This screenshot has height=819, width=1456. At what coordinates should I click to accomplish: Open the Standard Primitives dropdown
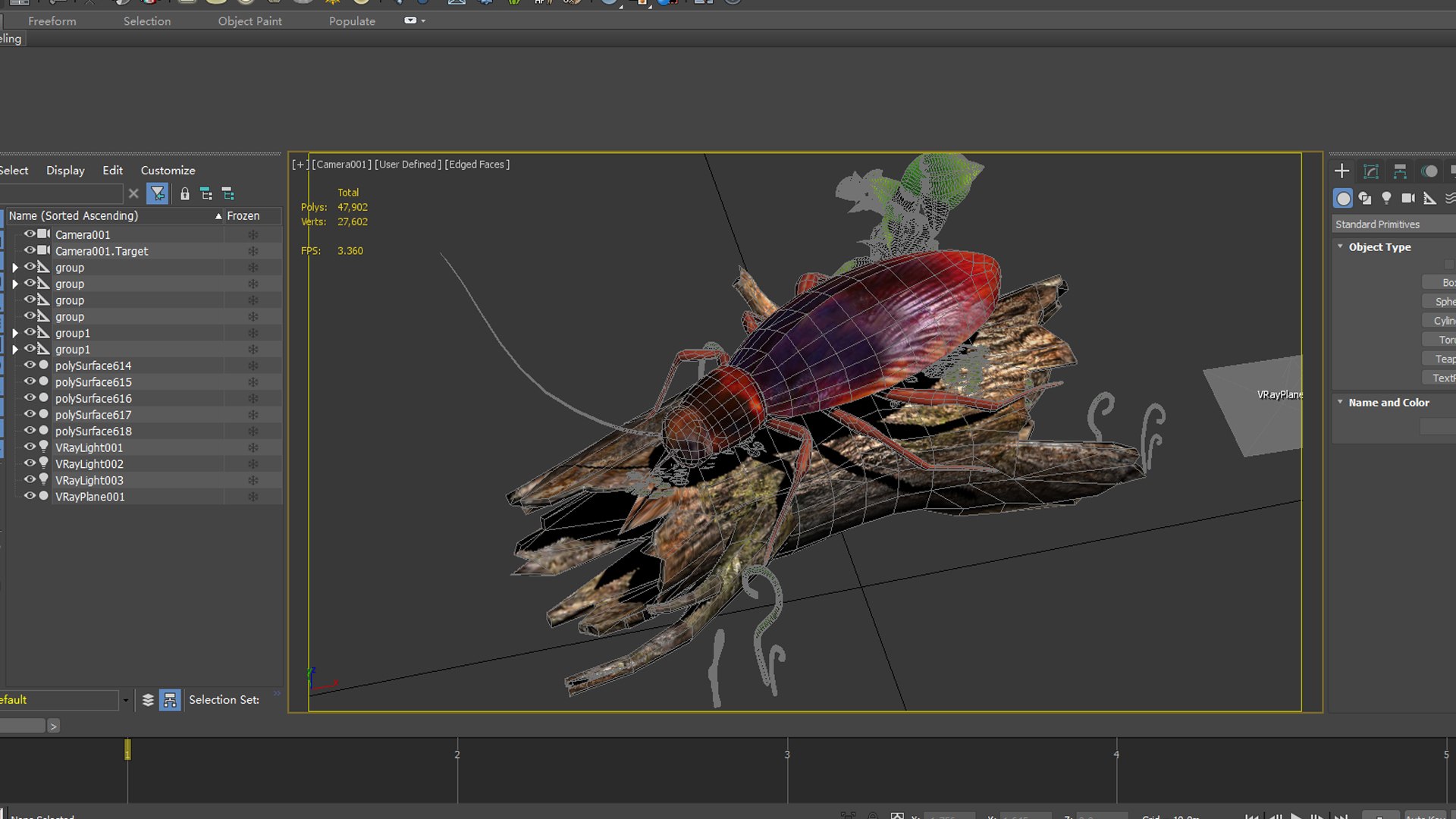[1394, 224]
